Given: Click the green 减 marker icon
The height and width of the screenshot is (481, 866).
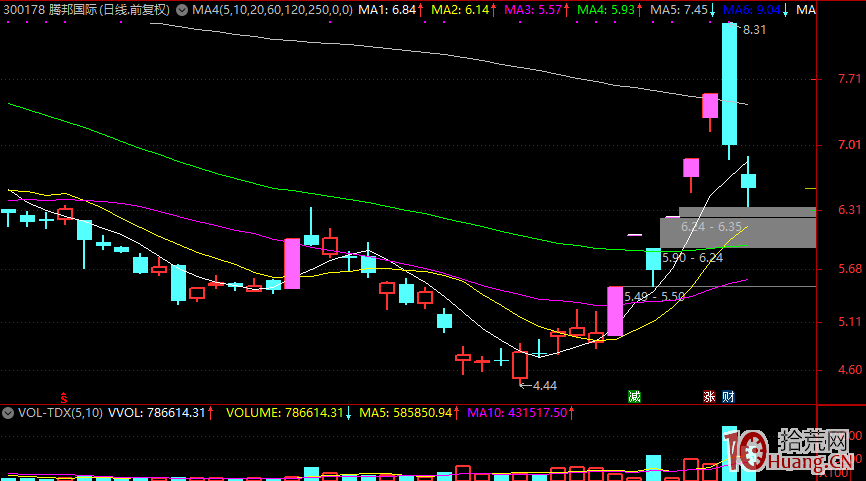Looking at the screenshot, I should pyautogui.click(x=634, y=397).
